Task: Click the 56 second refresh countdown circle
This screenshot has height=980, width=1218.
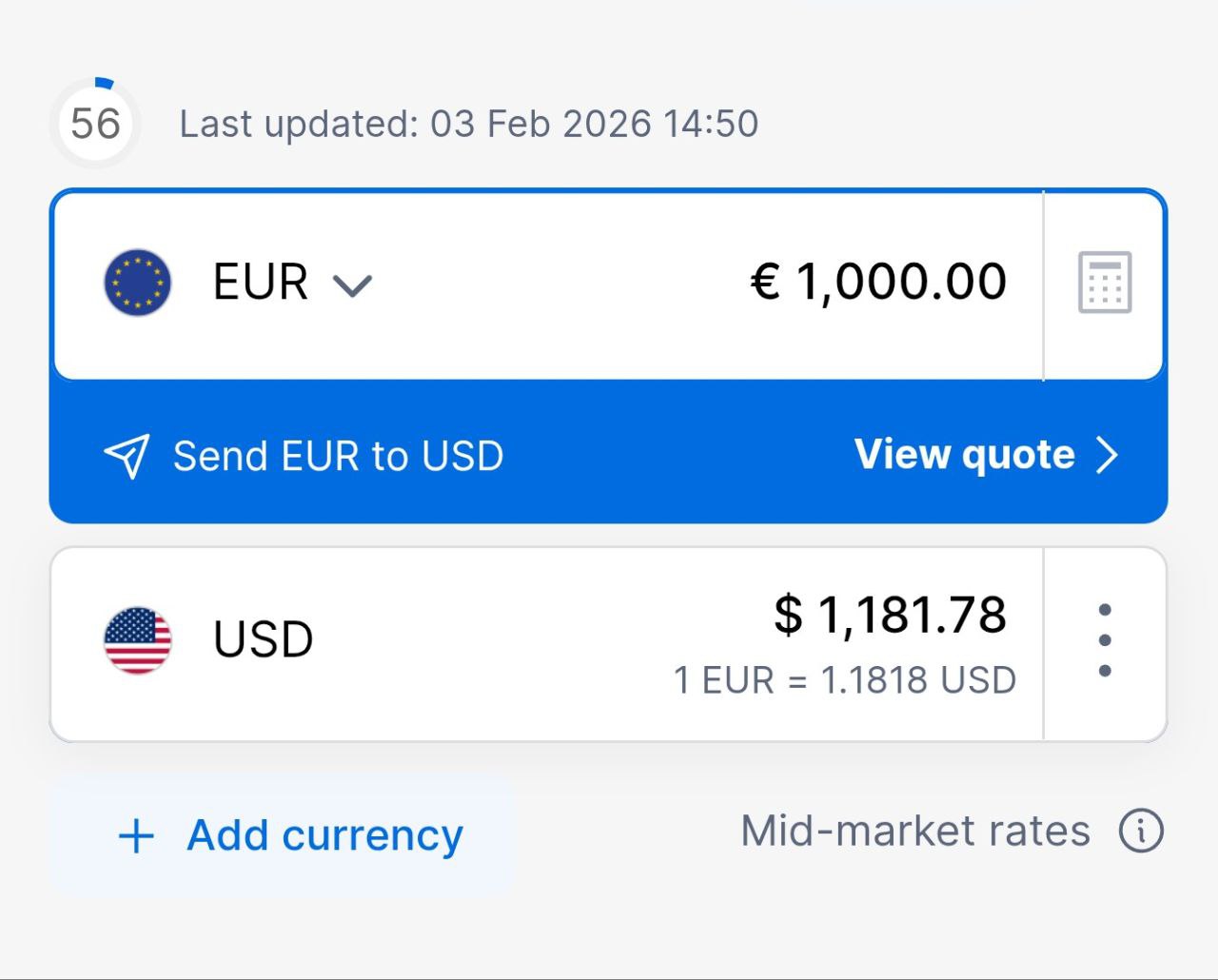Action: (x=95, y=124)
